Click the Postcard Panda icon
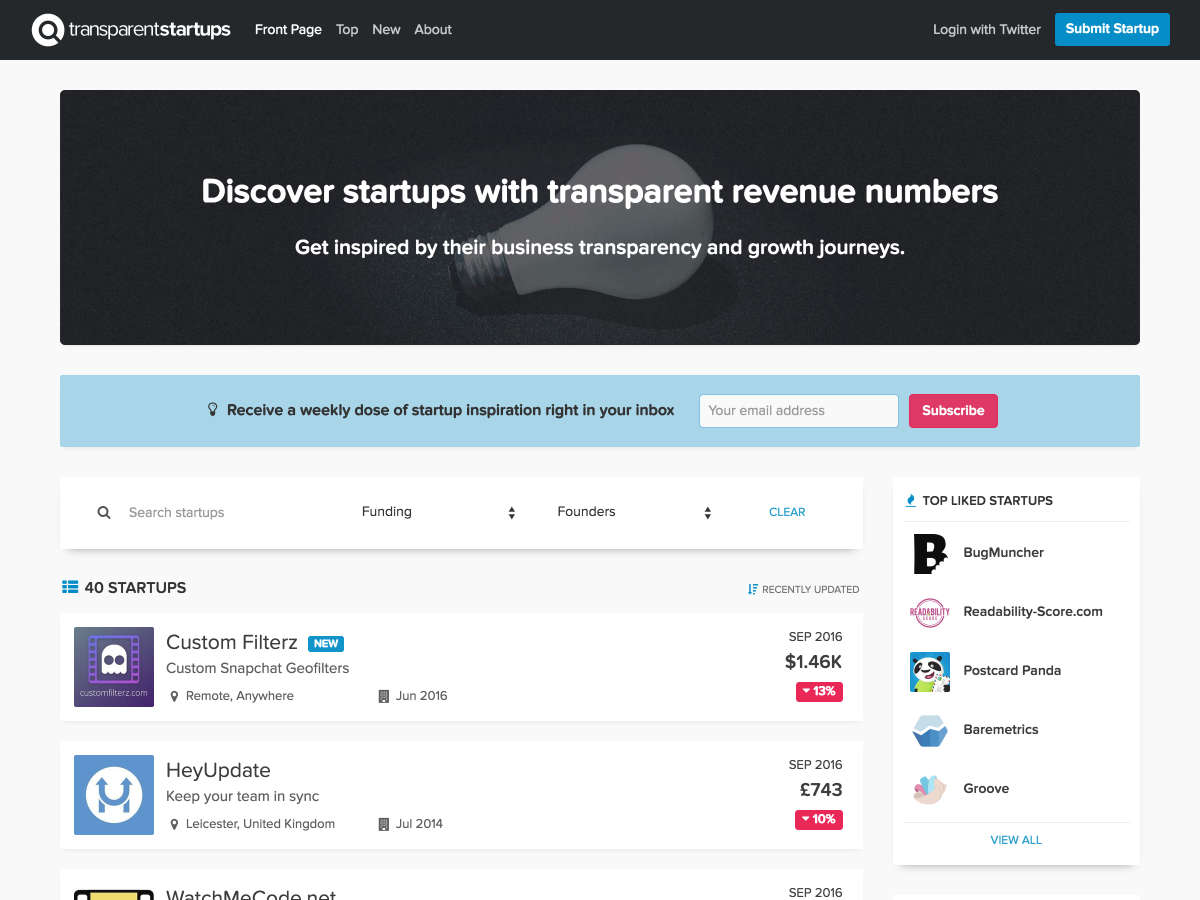 click(x=930, y=671)
